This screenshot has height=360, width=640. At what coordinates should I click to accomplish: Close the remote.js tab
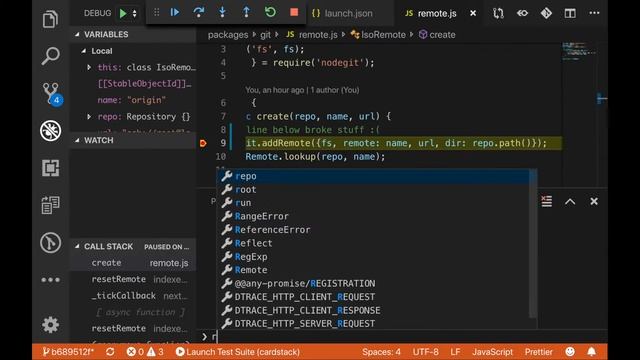[473, 13]
